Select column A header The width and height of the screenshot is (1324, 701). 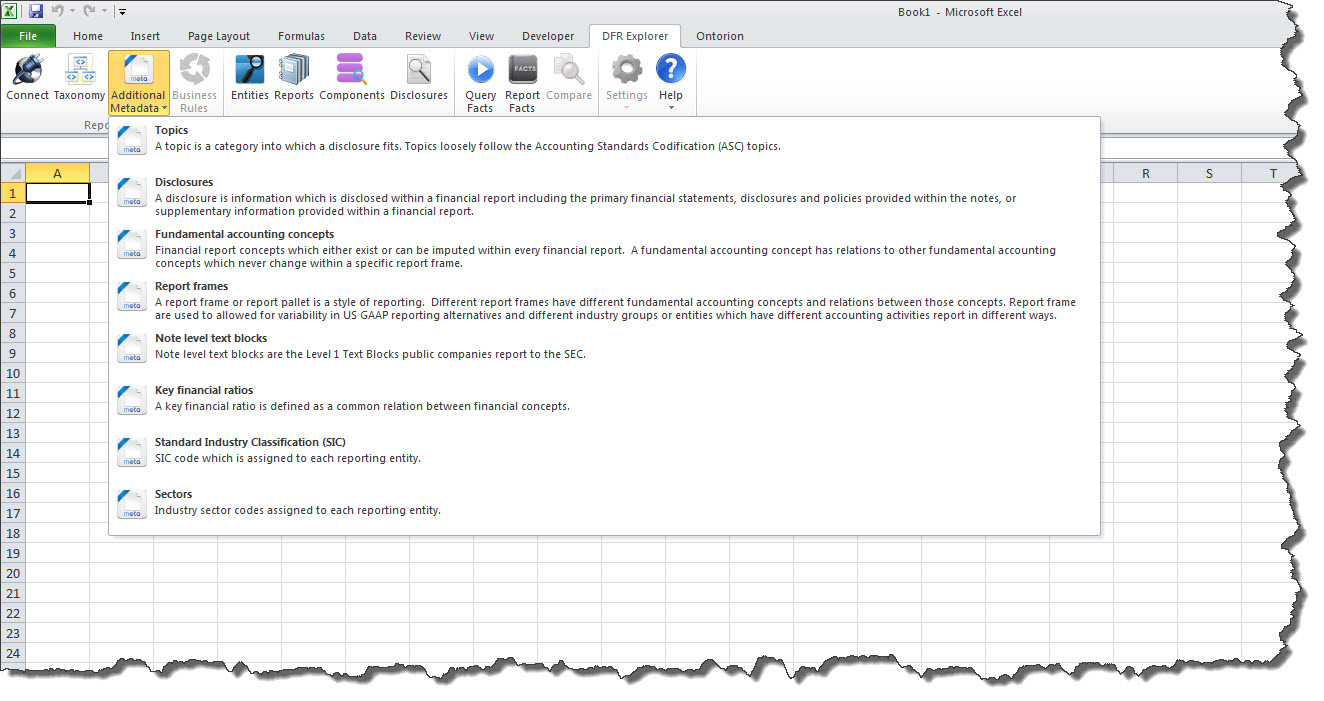pos(58,173)
